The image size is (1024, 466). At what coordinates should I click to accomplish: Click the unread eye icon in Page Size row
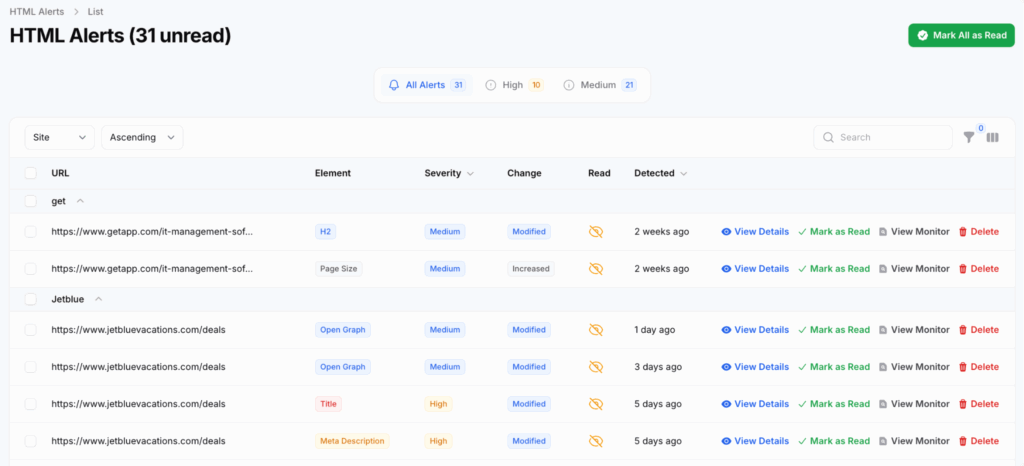(595, 269)
